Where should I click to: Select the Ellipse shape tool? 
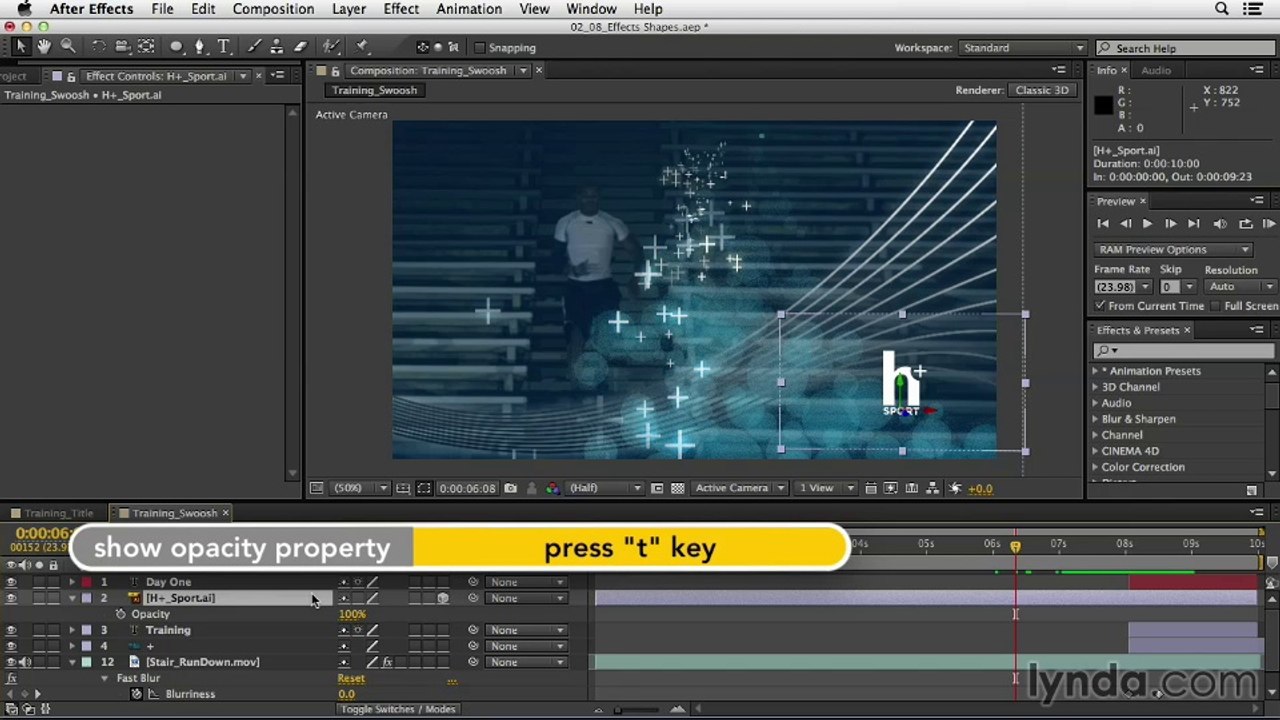[177, 47]
